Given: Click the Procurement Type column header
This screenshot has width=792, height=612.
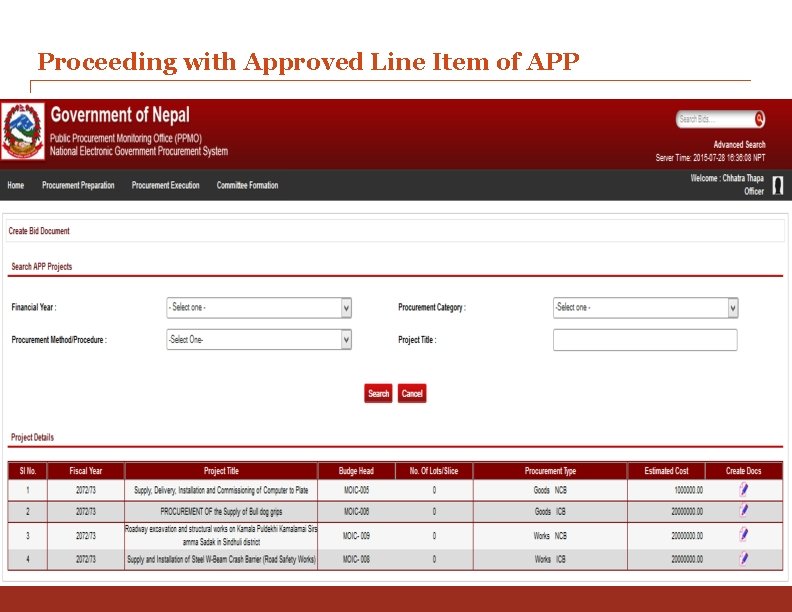Looking at the screenshot, I should pos(550,471).
